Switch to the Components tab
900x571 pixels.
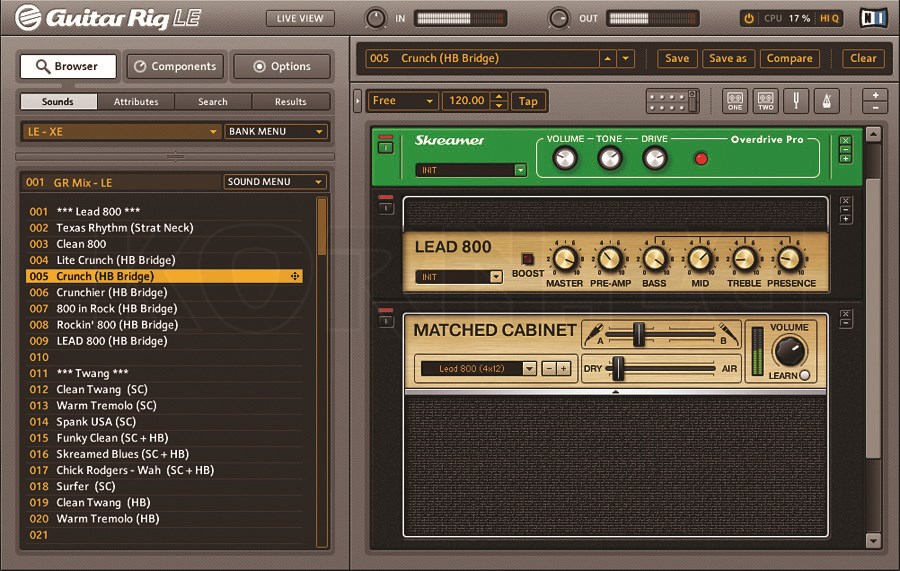tap(177, 67)
